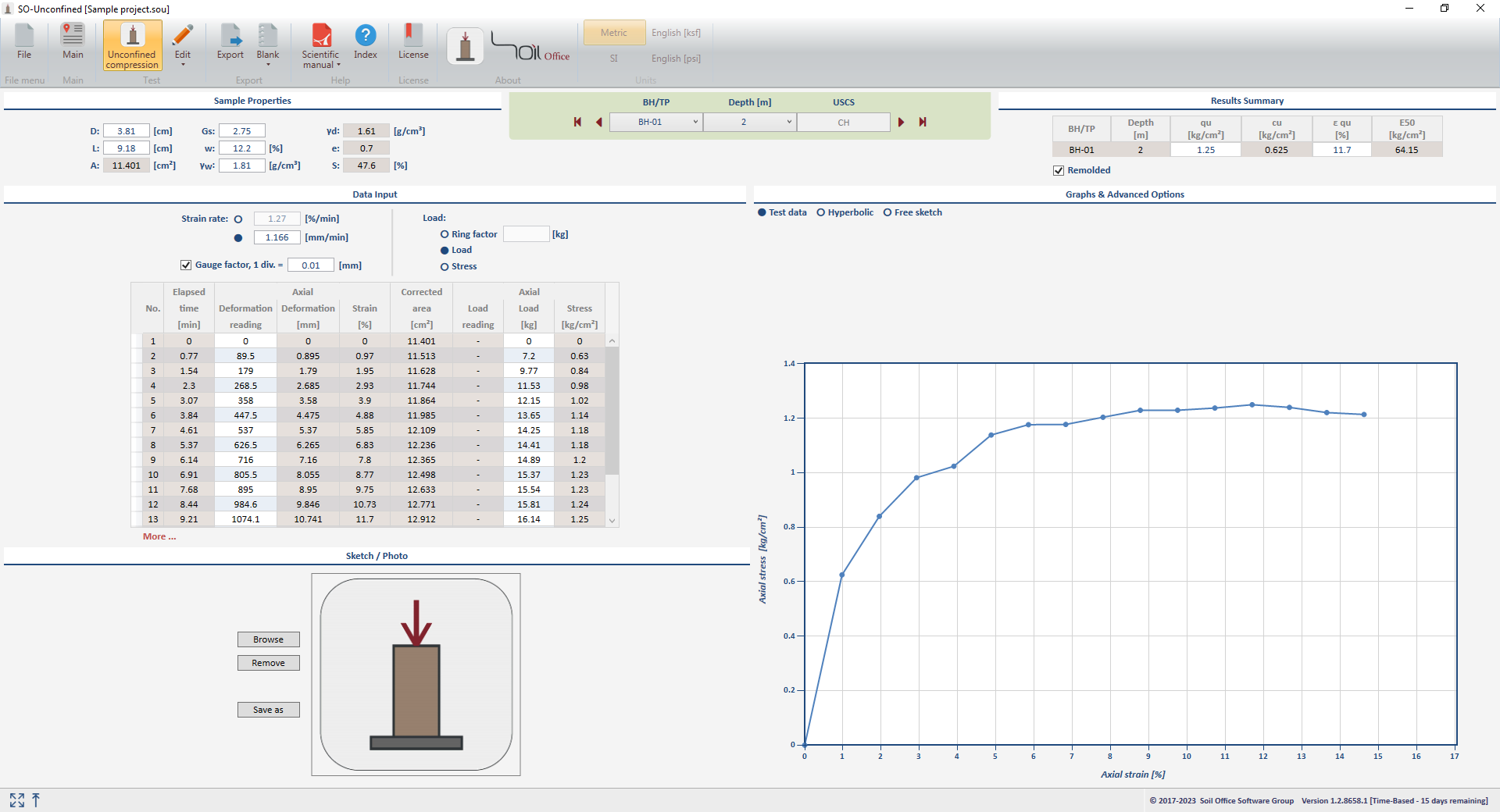Image resolution: width=1500 pixels, height=812 pixels.
Task: Click the More ... link below table
Action: 159,536
